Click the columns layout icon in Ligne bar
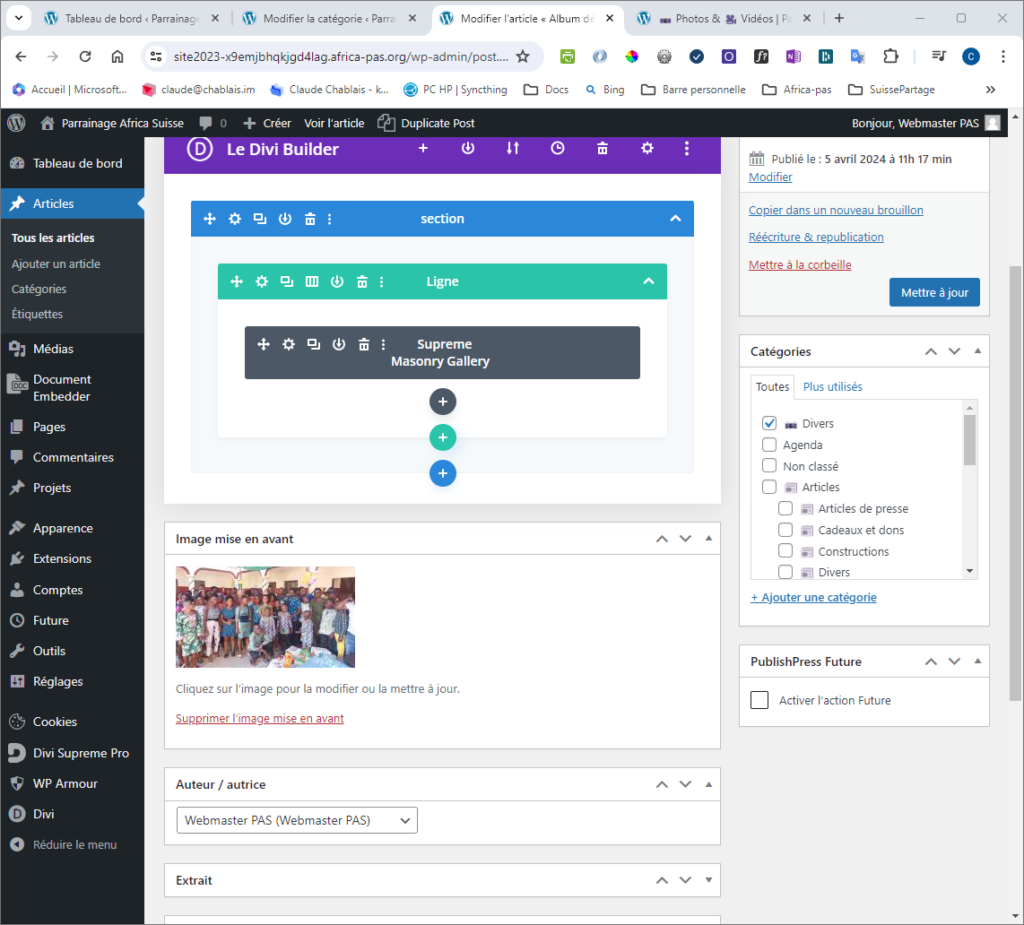The image size is (1024, 925). click(312, 282)
